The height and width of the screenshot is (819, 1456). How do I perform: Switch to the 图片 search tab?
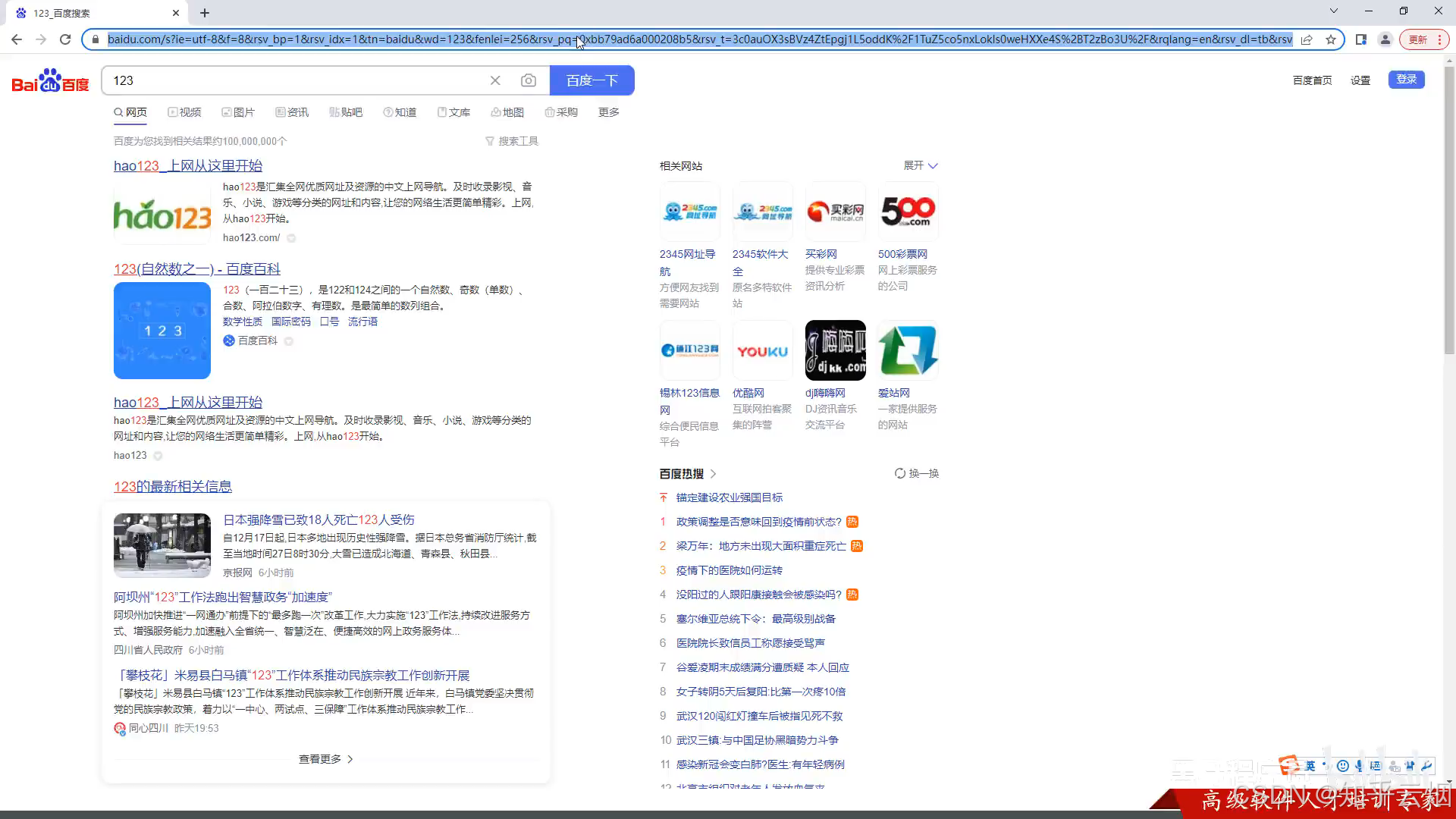238,112
